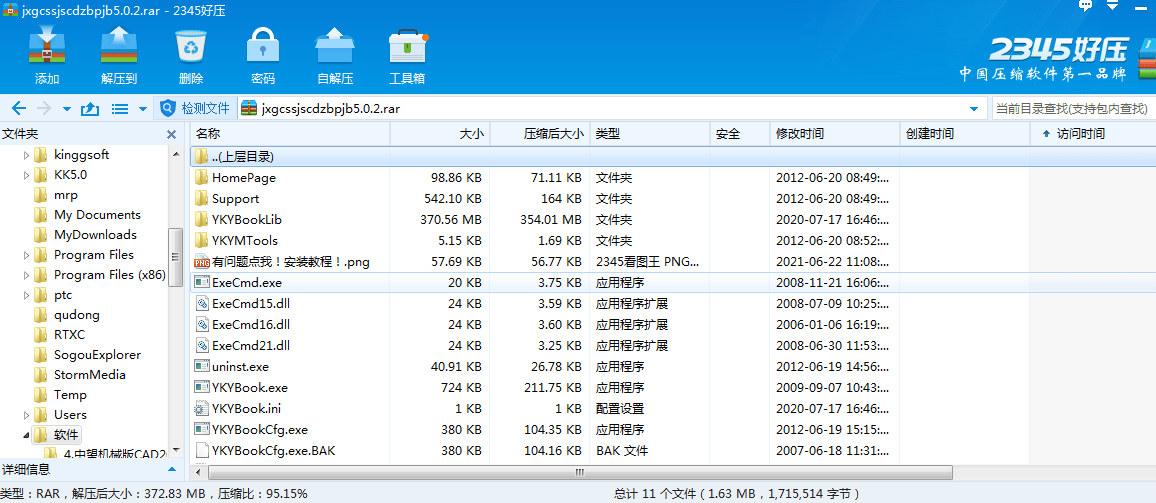The width and height of the screenshot is (1156, 503).
Task: Click the ExeCmd16.dll file icon
Action: [201, 325]
